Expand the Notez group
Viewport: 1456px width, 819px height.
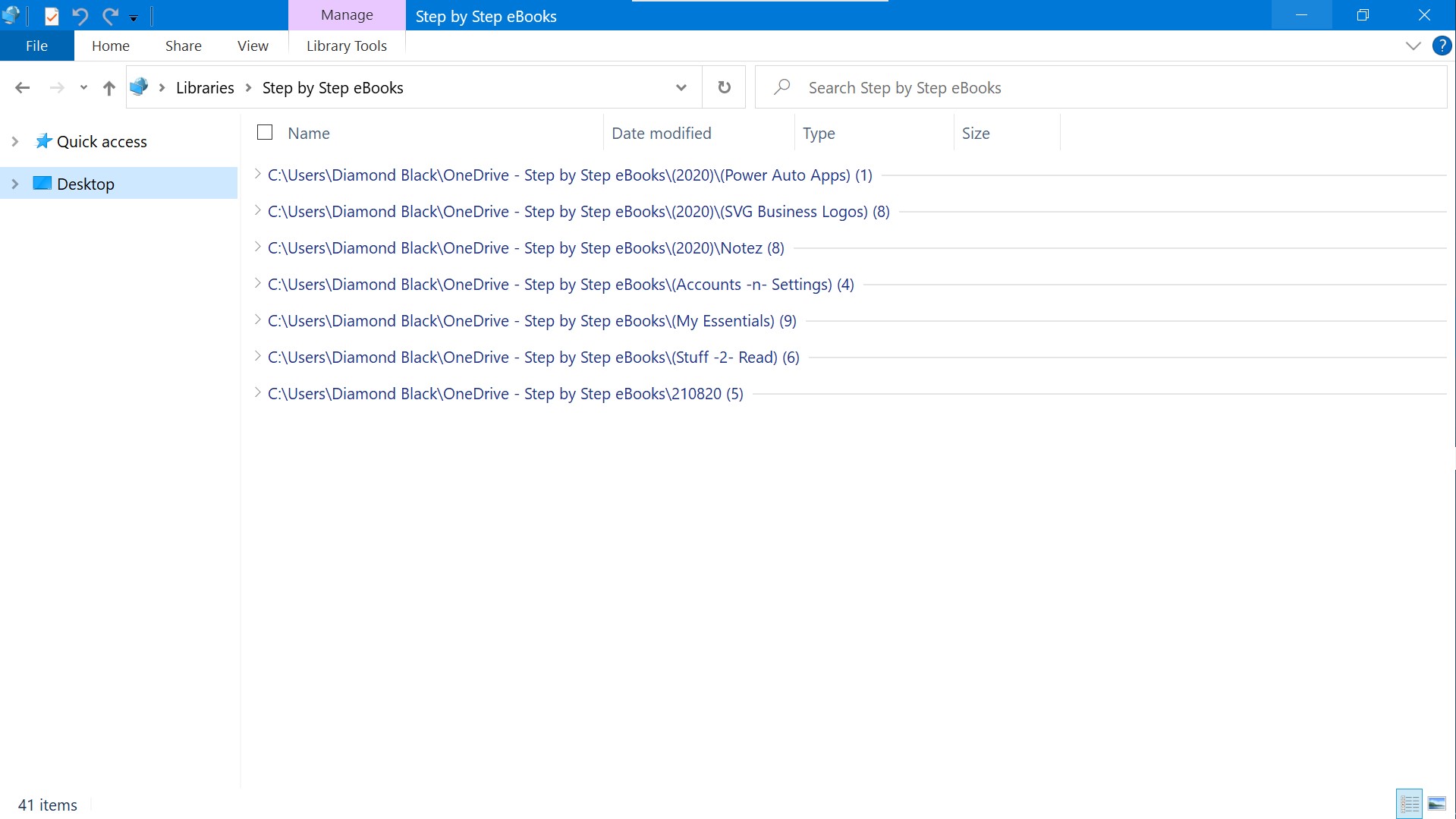pyautogui.click(x=258, y=247)
